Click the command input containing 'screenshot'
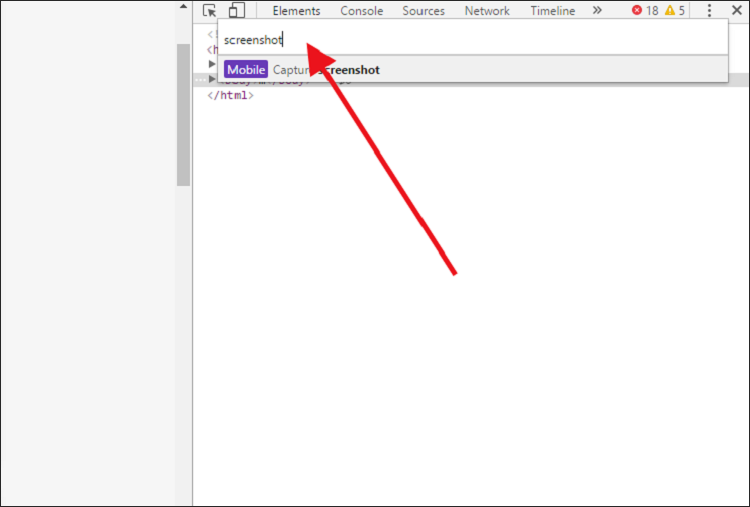The height and width of the screenshot is (507, 750). [470, 40]
